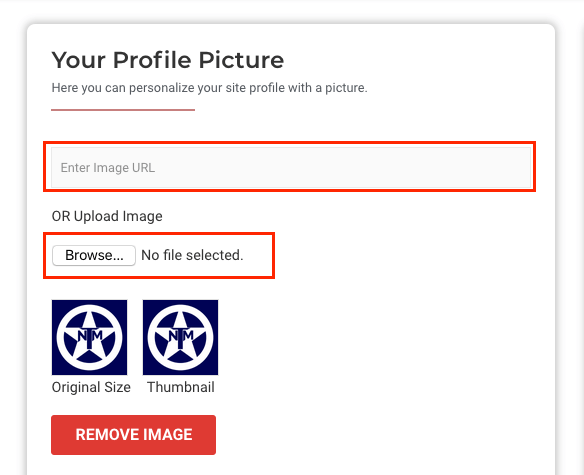Click the "Thumbnail" caption text

coord(181,387)
